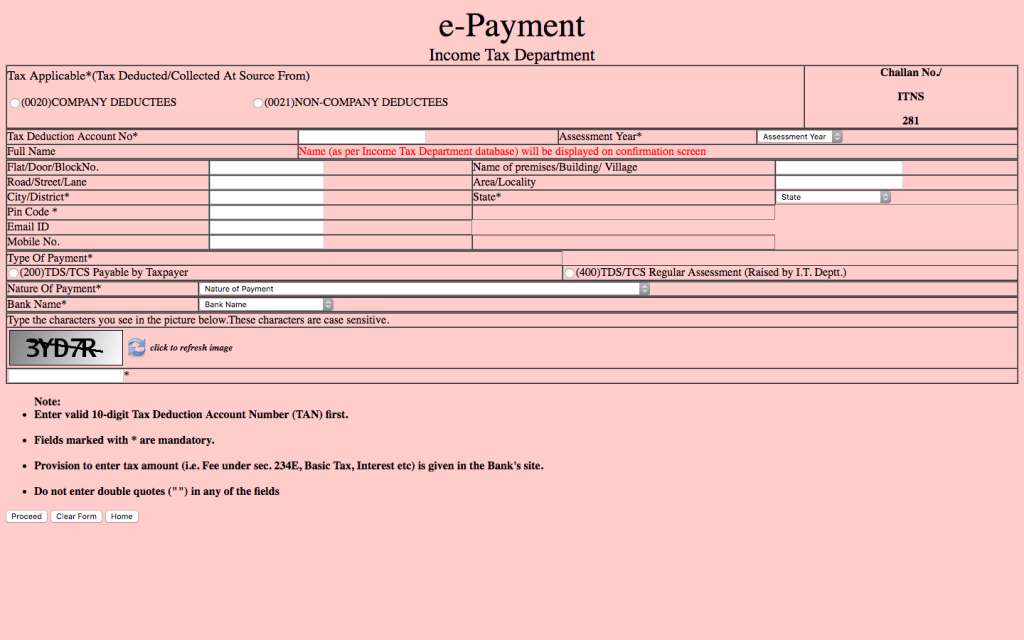Click into the Road/Street/Lane text box

(x=266, y=183)
